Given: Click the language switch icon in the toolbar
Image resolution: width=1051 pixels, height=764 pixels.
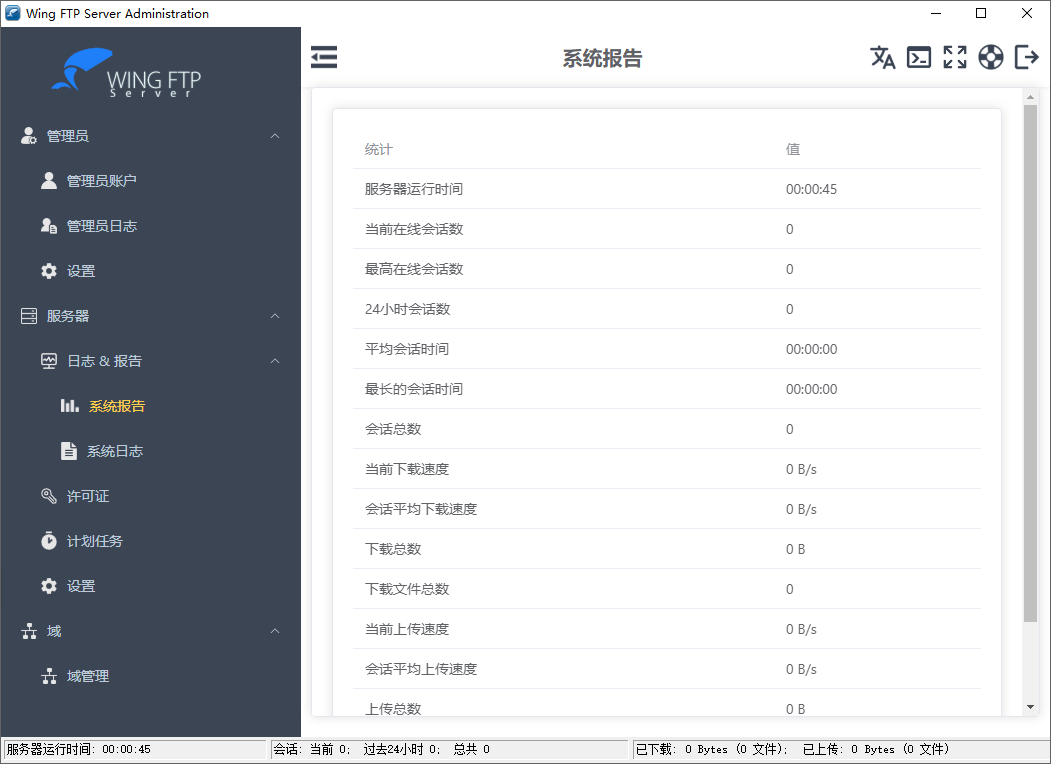Looking at the screenshot, I should [x=883, y=57].
